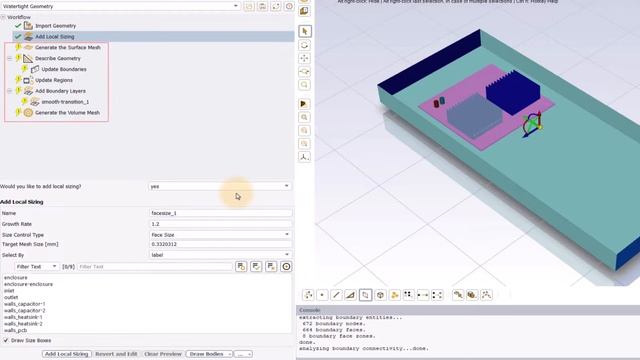
Task: Collapse the Add Boundary Layers tree node
Action: (9, 91)
